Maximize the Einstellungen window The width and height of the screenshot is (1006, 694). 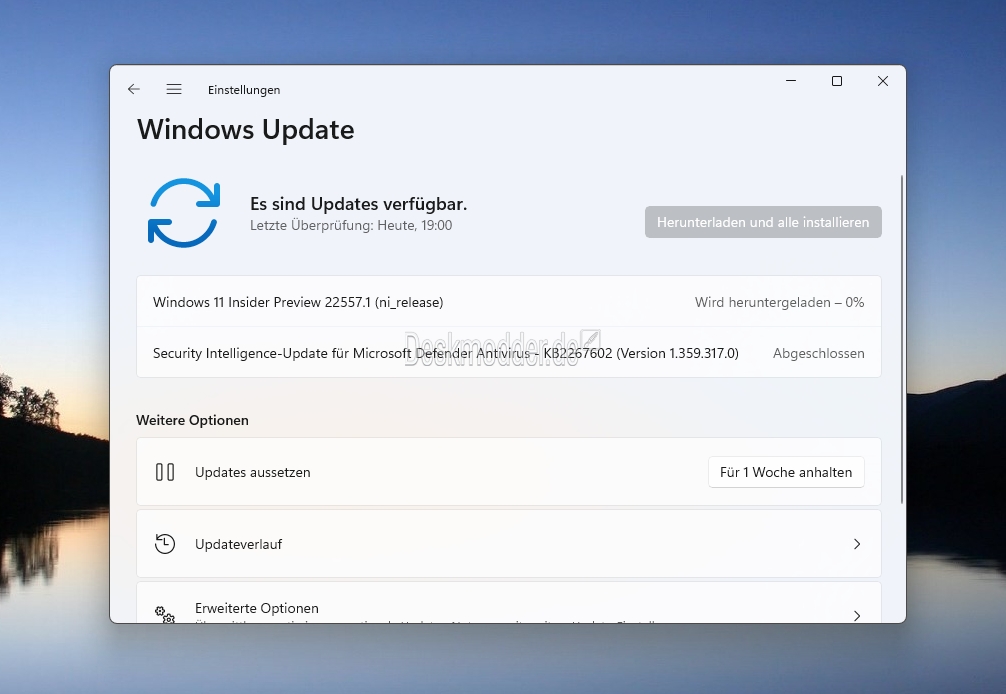pos(837,81)
